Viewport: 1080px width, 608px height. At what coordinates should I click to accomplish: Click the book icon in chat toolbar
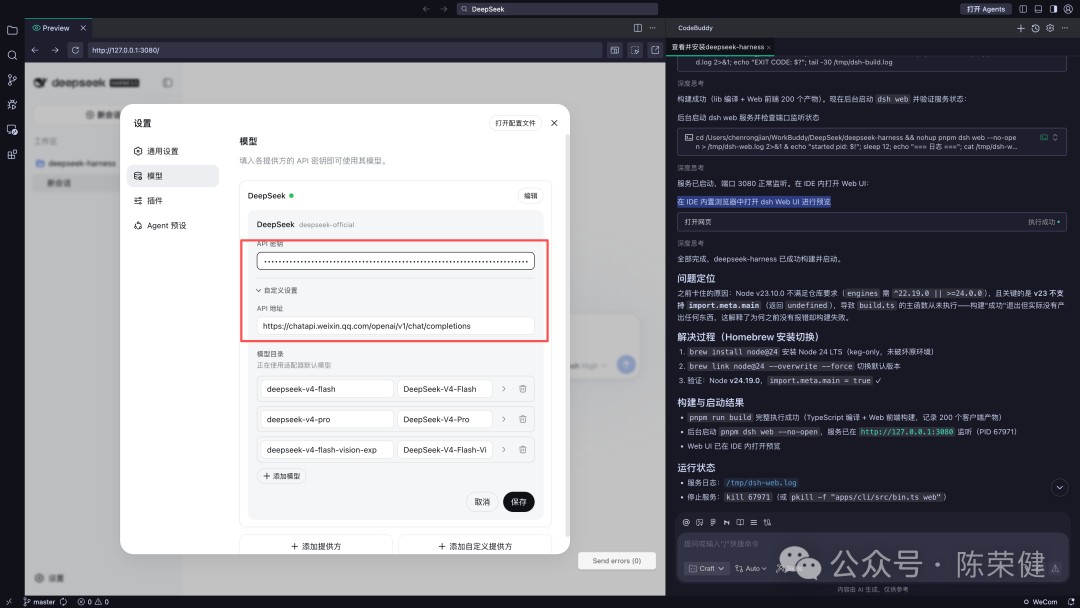click(x=740, y=523)
